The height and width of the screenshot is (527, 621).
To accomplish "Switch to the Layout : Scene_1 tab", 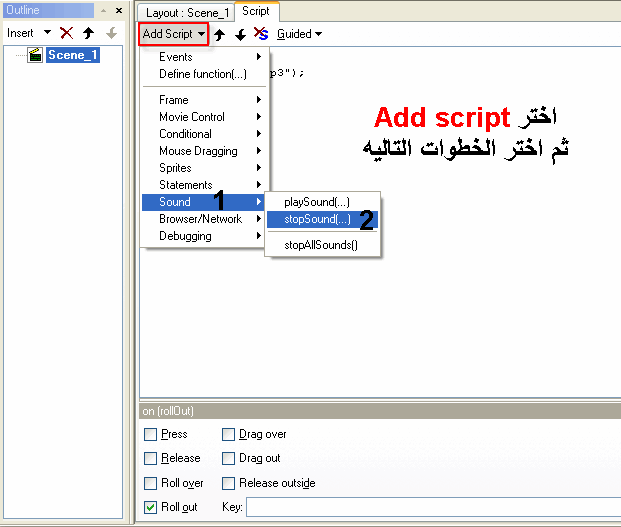I will point(184,12).
